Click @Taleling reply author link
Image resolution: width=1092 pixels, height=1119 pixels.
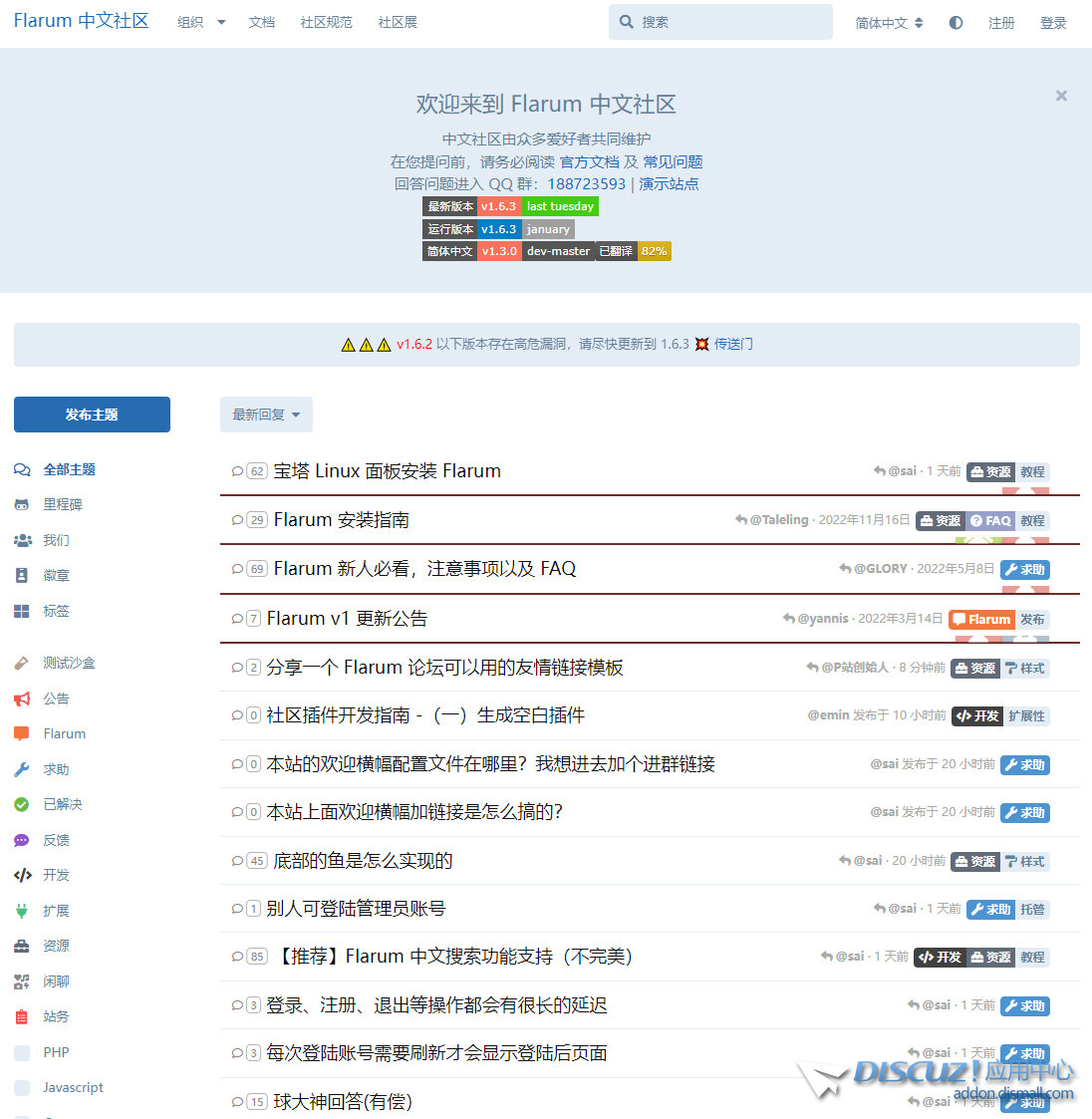click(779, 519)
